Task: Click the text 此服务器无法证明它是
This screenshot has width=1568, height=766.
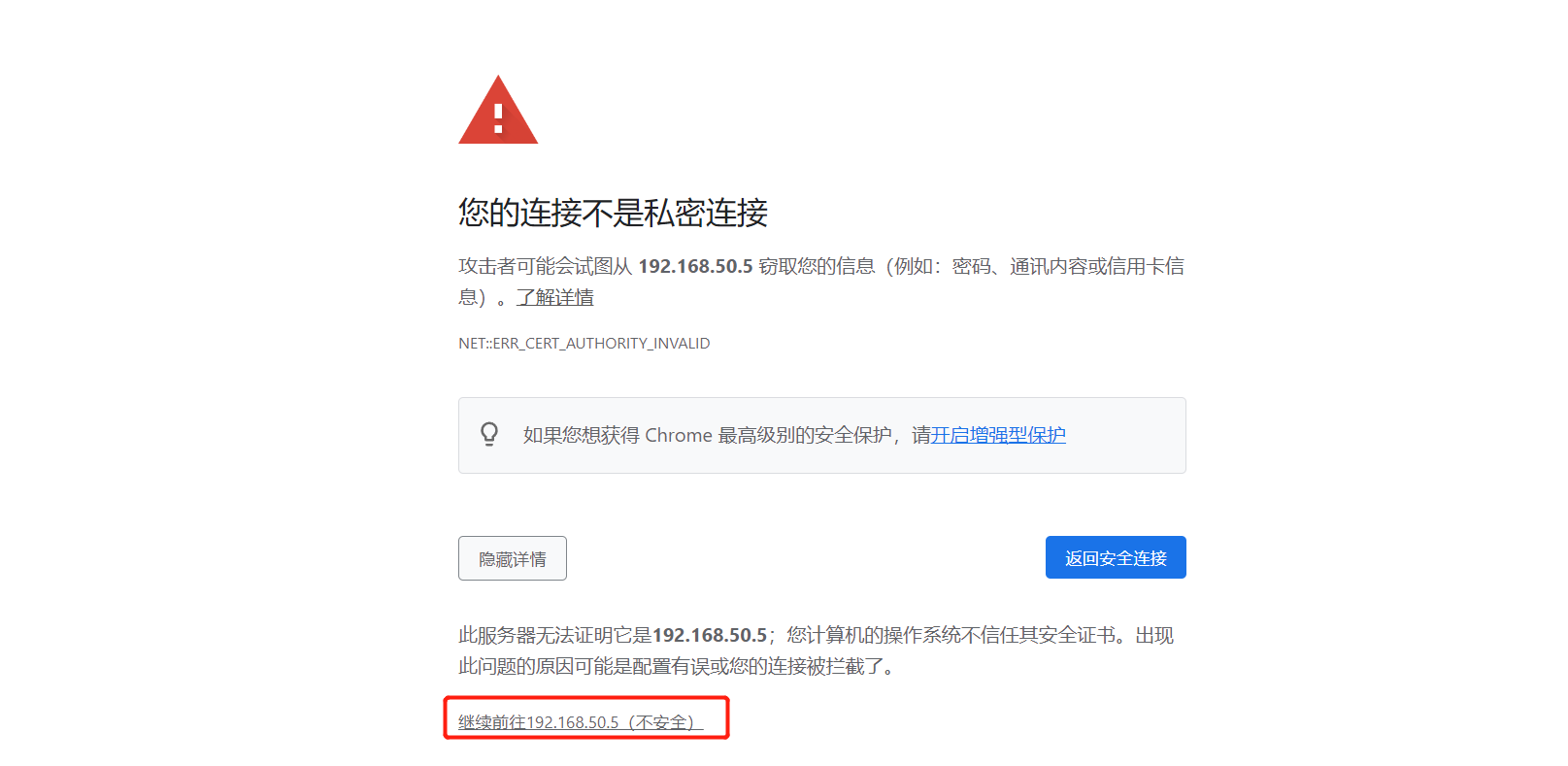Action: pos(555,635)
